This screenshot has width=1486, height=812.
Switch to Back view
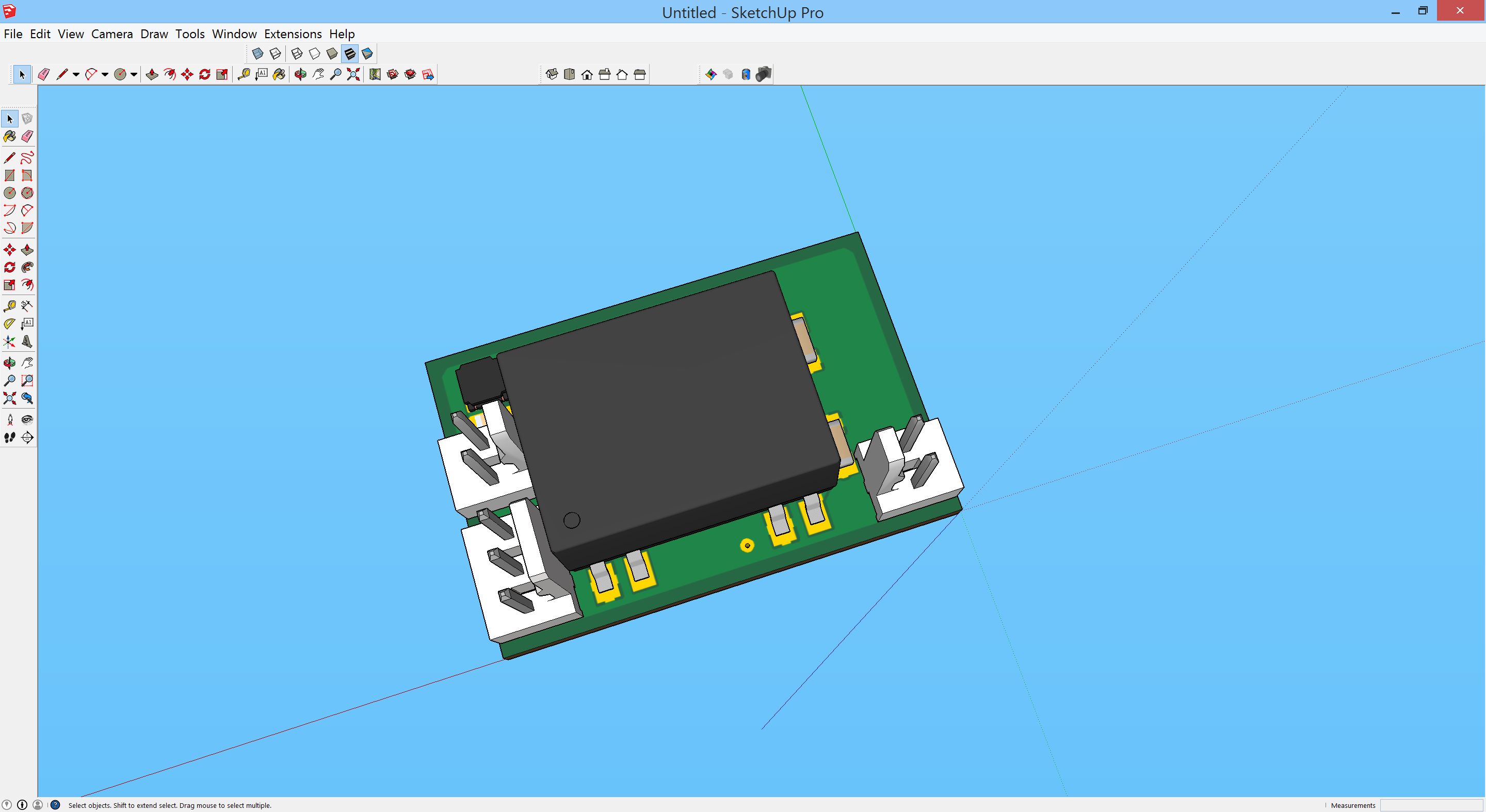(x=622, y=74)
